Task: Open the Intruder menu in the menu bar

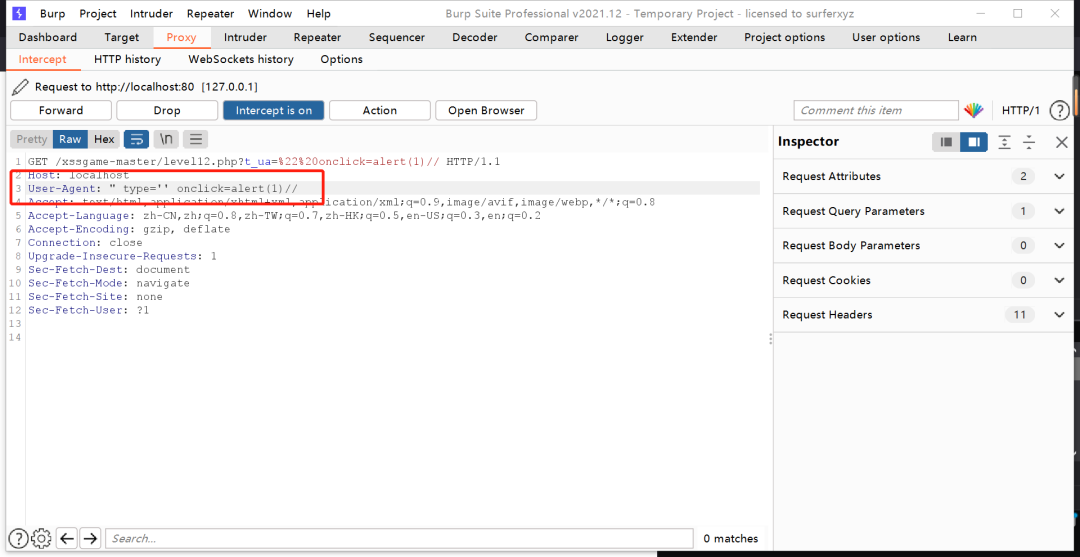Action: tap(152, 13)
